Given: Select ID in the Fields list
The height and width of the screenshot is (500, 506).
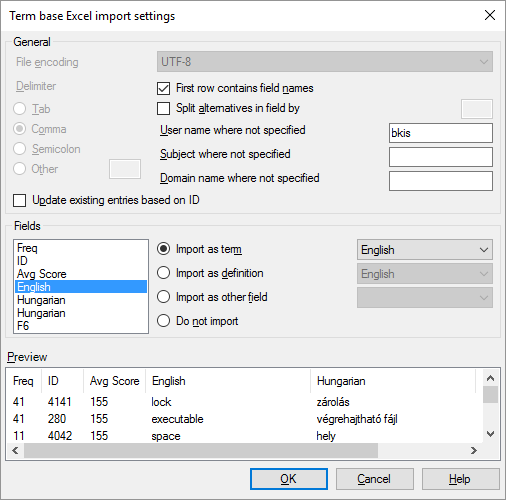Looking at the screenshot, I should tap(81, 261).
